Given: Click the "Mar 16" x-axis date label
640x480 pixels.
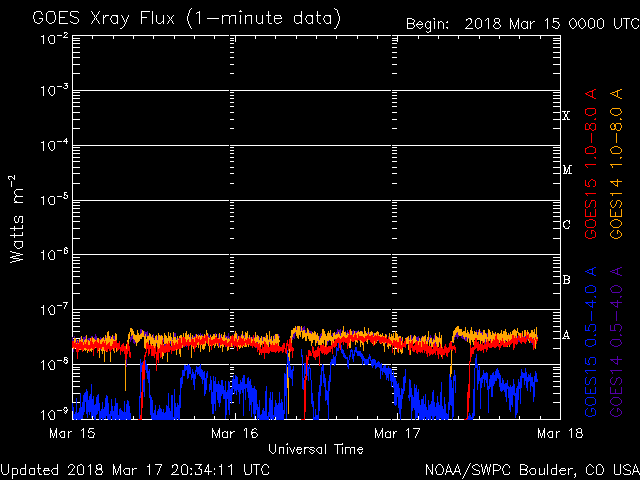Looking at the screenshot, I should (x=235, y=433).
